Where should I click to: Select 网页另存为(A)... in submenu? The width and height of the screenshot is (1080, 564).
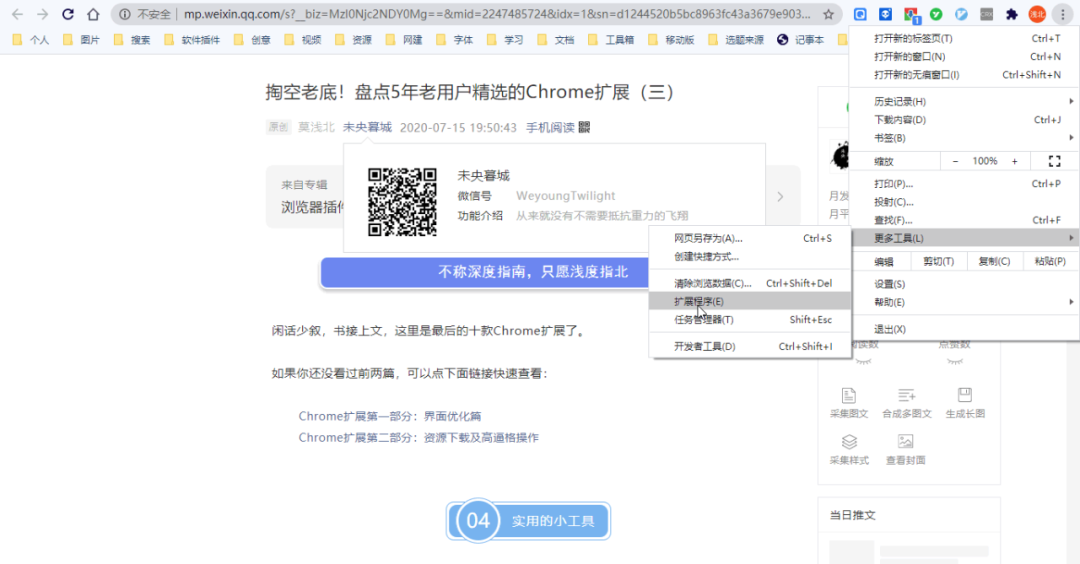click(x=750, y=238)
